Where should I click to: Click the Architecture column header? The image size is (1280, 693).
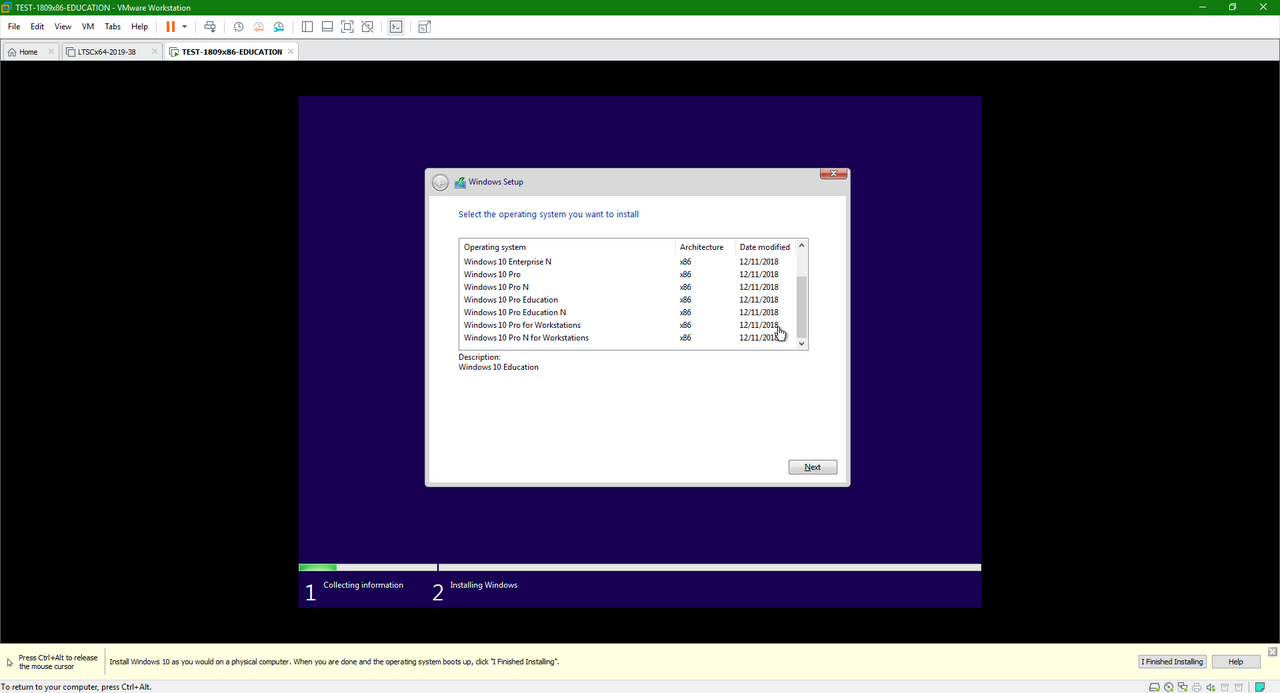point(705,247)
